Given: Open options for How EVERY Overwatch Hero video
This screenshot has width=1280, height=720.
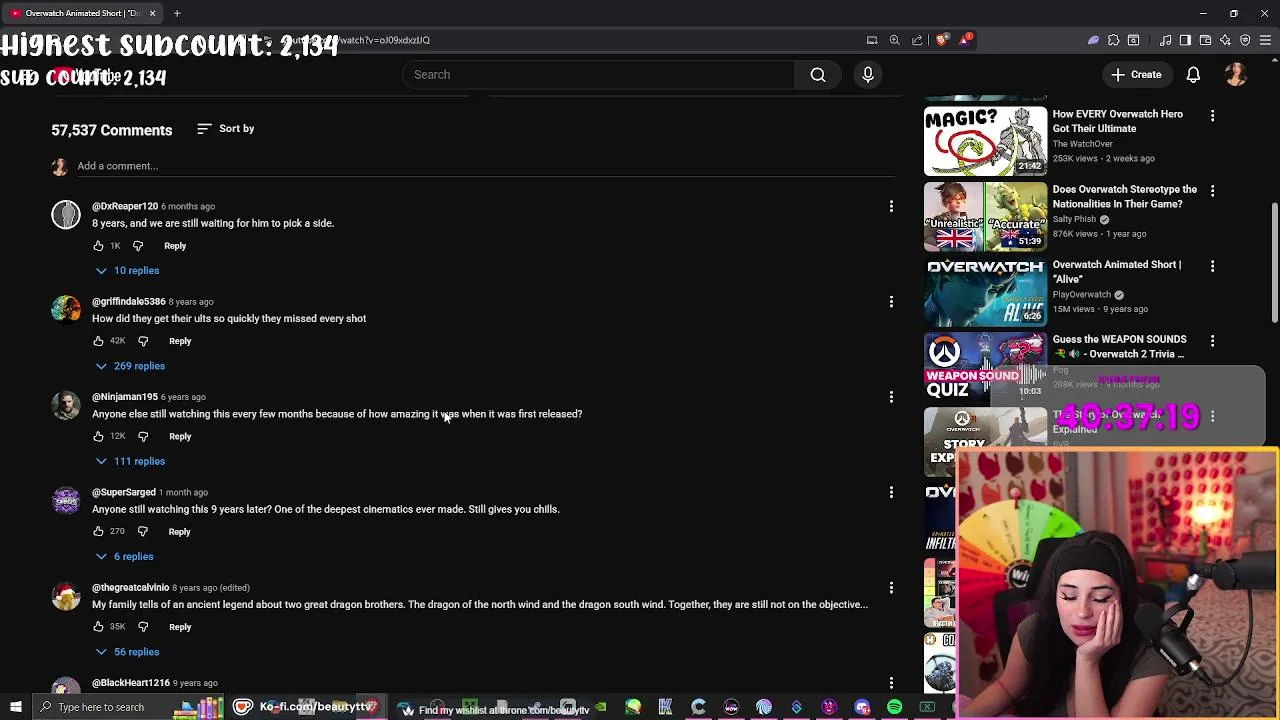Looking at the screenshot, I should point(1212,116).
